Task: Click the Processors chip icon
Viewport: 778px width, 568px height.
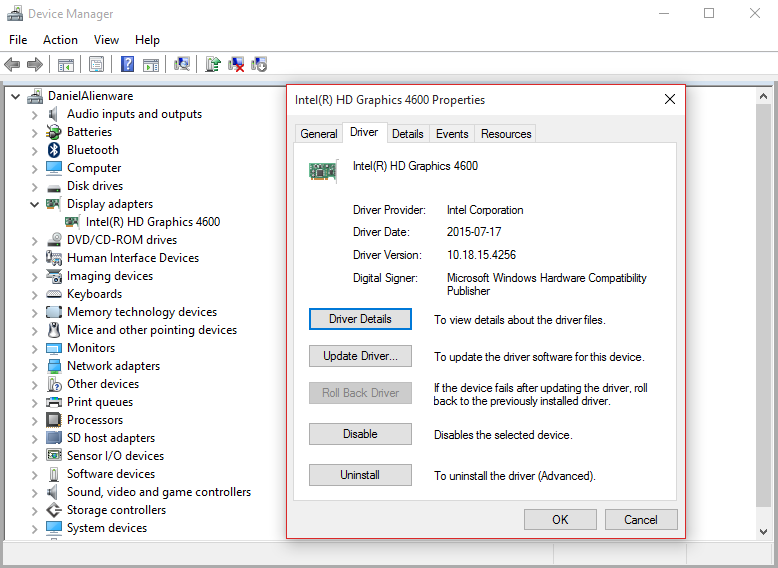Action: [x=54, y=420]
